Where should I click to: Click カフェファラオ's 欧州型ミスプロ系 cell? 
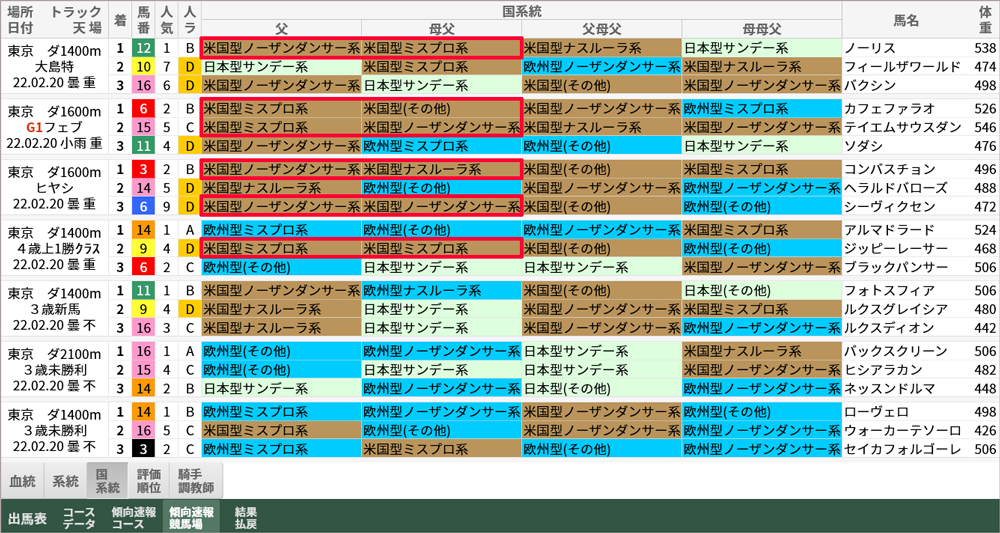tap(761, 108)
